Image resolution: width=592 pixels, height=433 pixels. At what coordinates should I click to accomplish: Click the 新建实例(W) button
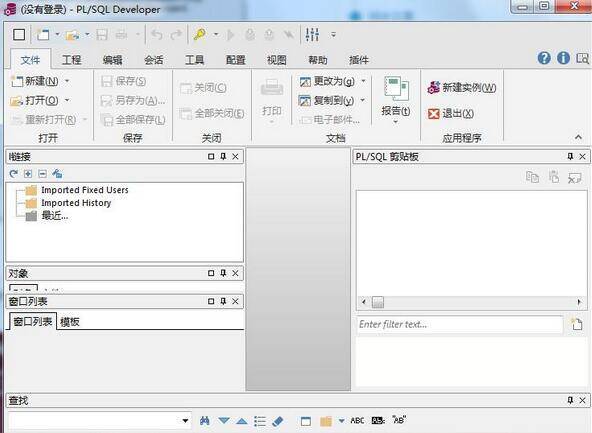pyautogui.click(x=462, y=88)
